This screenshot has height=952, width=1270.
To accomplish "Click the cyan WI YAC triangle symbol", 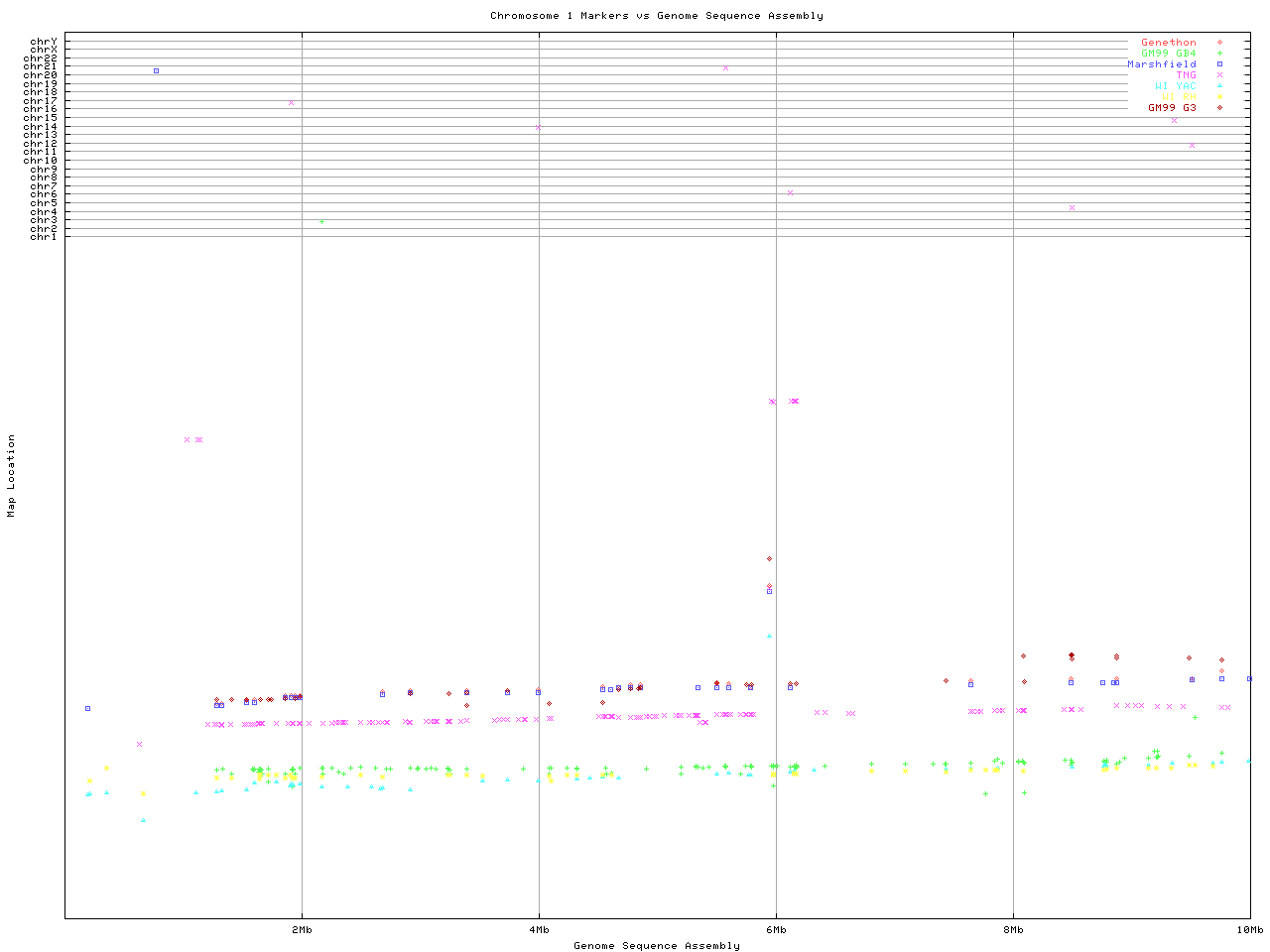I will [x=1219, y=86].
